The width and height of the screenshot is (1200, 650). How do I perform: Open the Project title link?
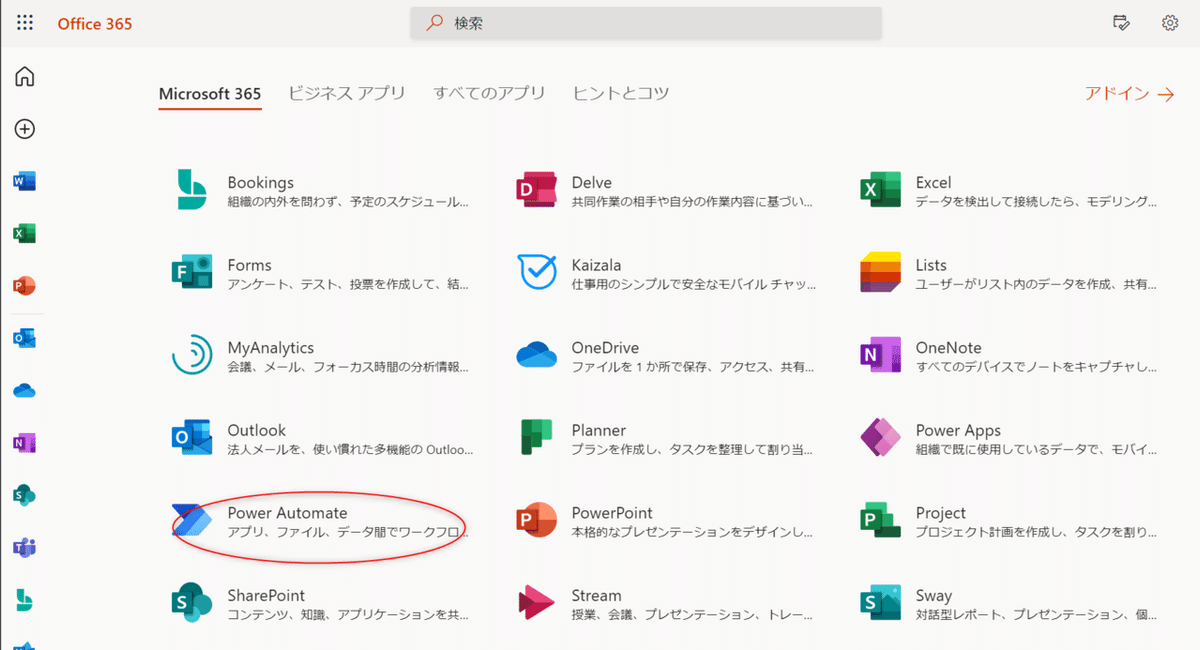click(x=941, y=514)
